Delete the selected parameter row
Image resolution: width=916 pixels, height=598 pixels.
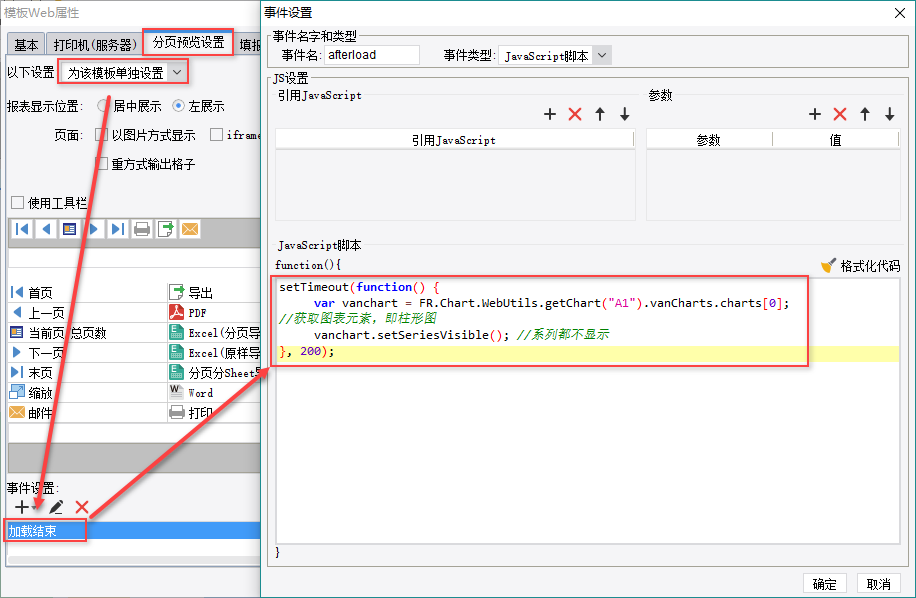[840, 114]
